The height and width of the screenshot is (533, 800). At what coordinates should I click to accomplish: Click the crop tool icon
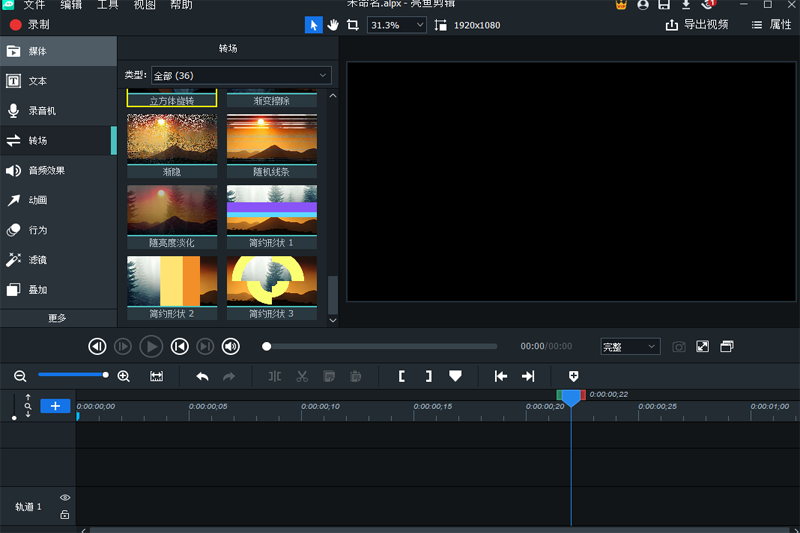click(x=352, y=25)
